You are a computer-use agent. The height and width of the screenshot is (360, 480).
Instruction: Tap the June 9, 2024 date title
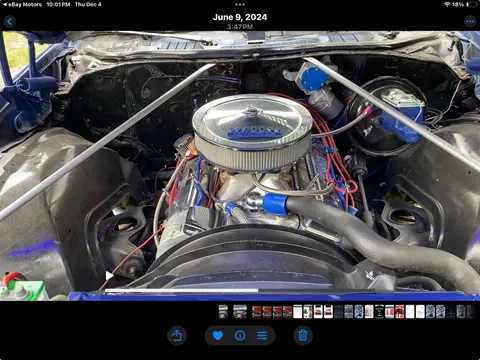click(240, 17)
